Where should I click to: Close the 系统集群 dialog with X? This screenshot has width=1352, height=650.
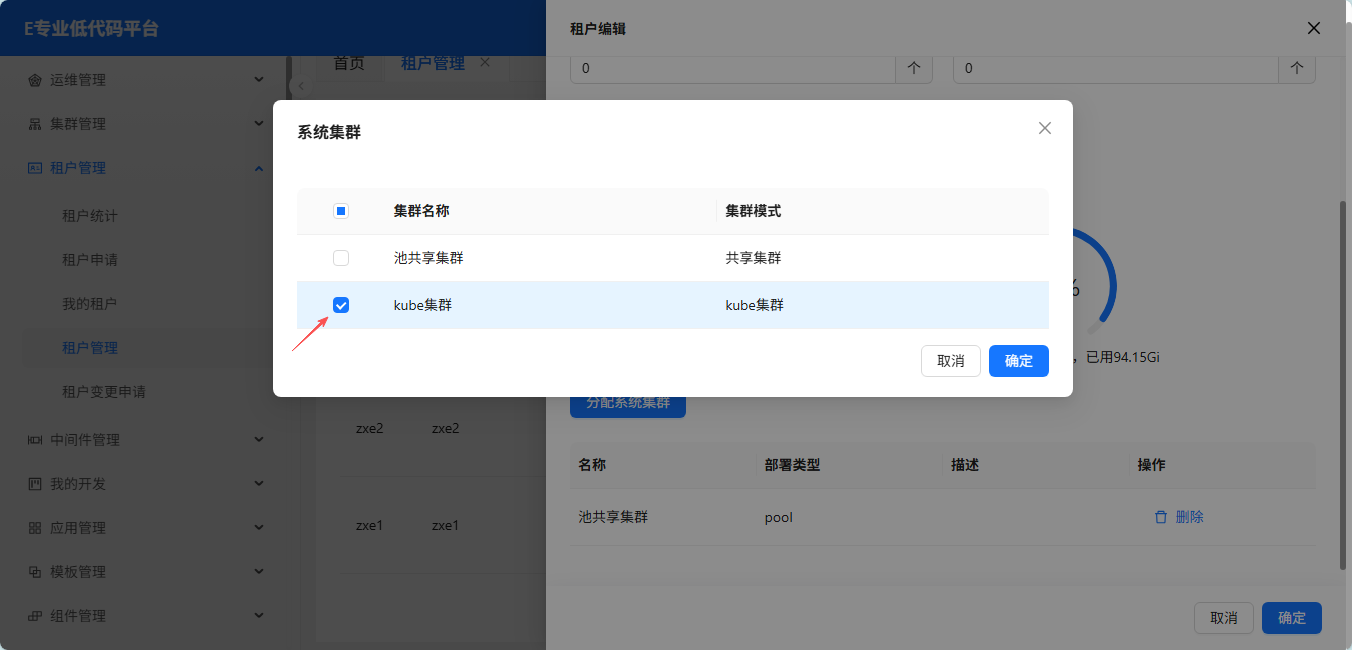pos(1045,128)
